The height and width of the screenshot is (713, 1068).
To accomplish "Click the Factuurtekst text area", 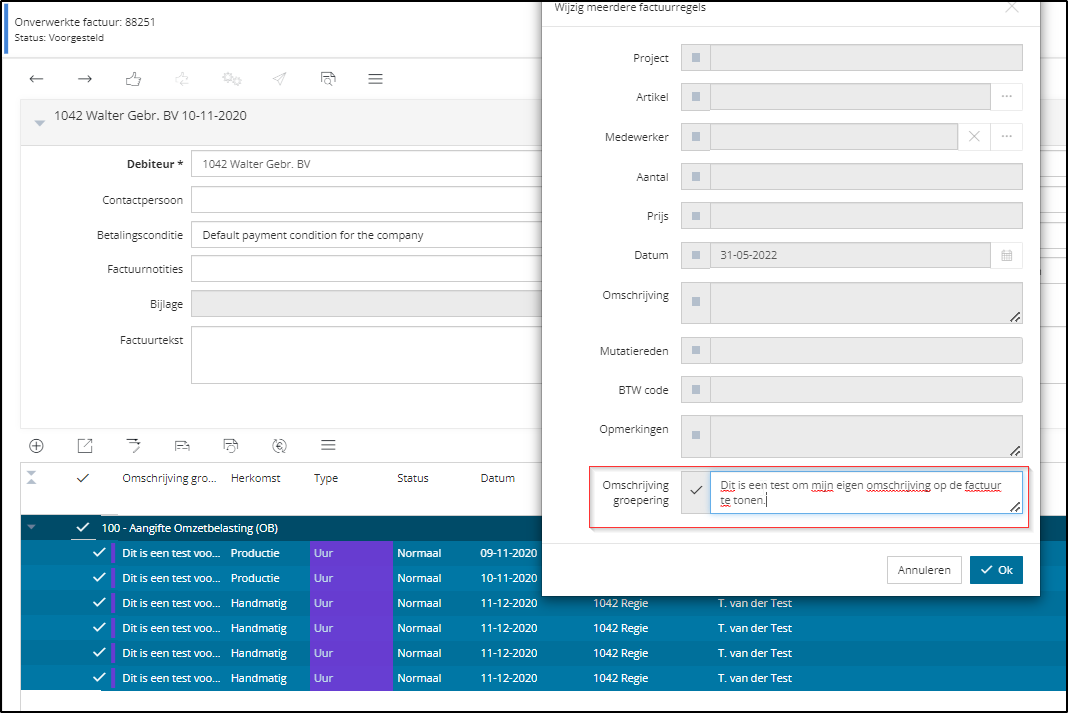I will coord(366,355).
